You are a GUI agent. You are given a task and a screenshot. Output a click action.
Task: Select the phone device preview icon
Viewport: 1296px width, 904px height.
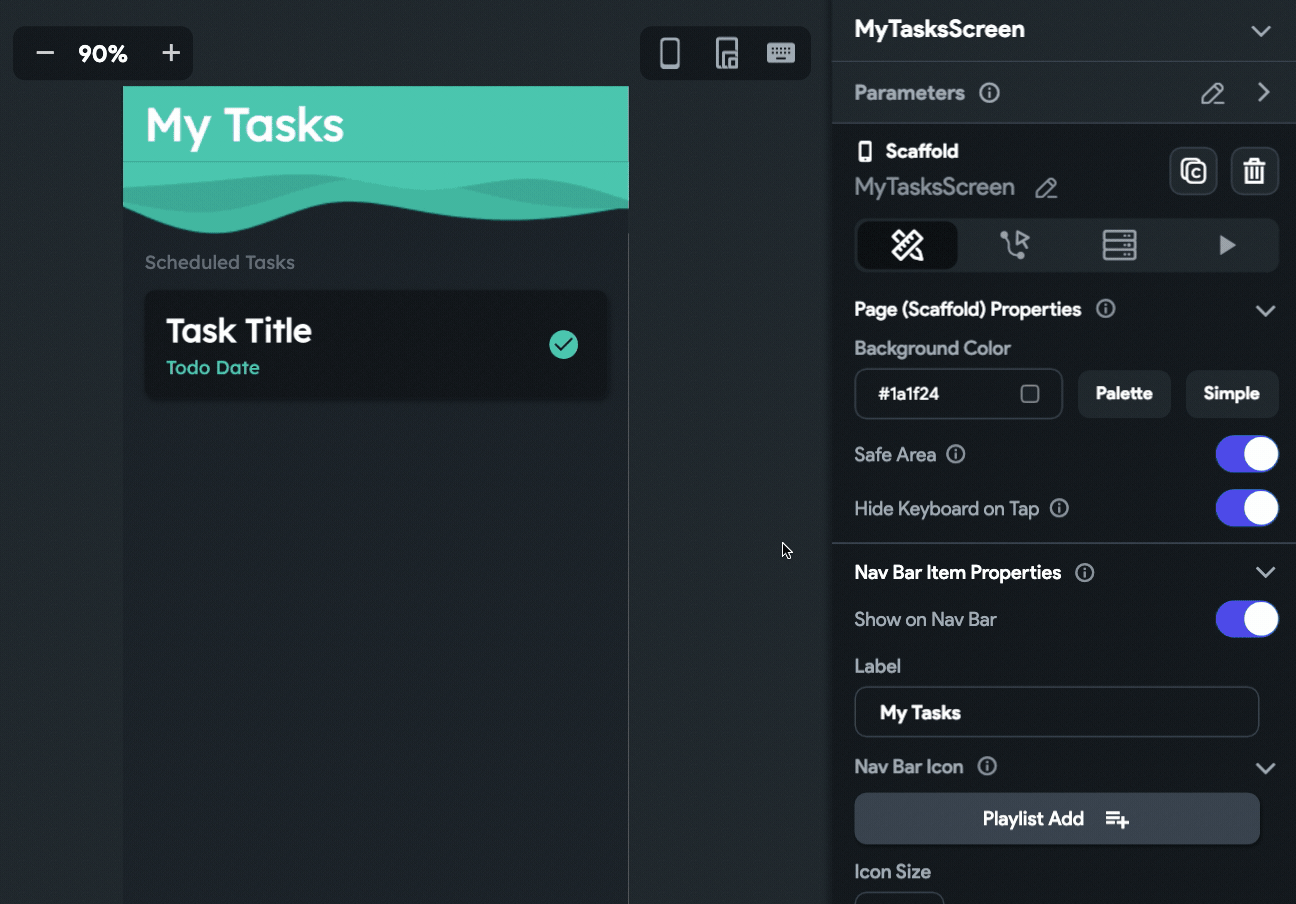(x=670, y=53)
